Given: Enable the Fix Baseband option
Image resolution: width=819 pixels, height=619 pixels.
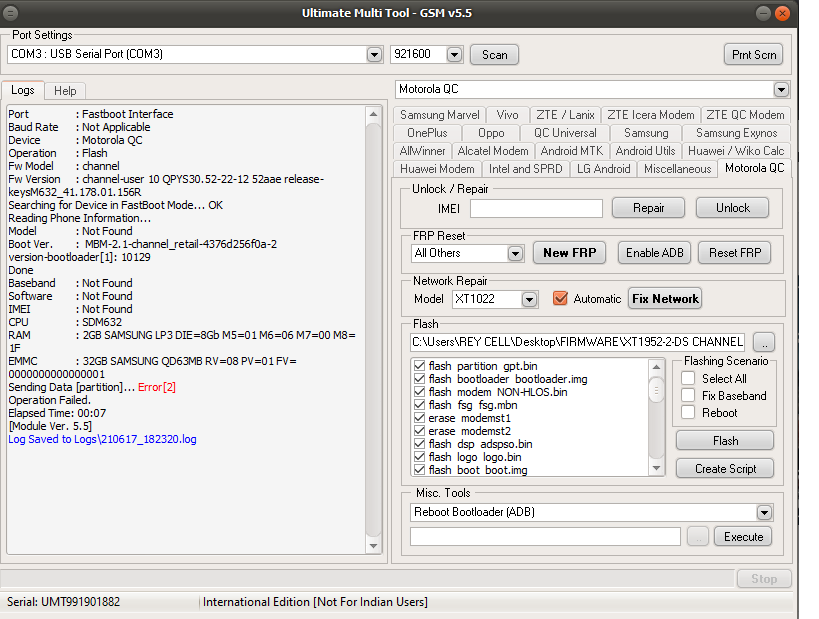Looking at the screenshot, I should pos(688,395).
